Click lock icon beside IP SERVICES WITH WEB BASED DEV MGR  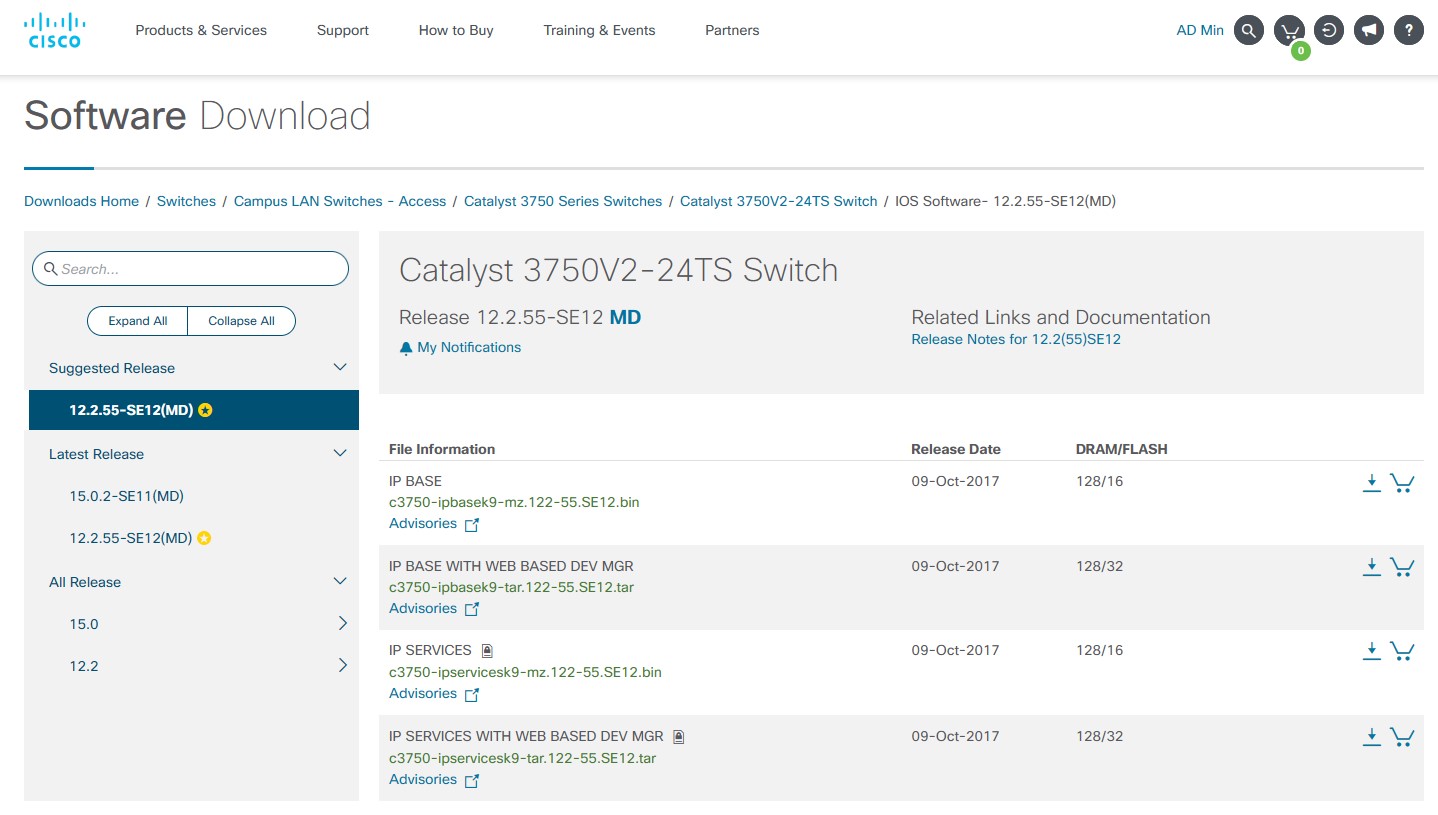(679, 737)
